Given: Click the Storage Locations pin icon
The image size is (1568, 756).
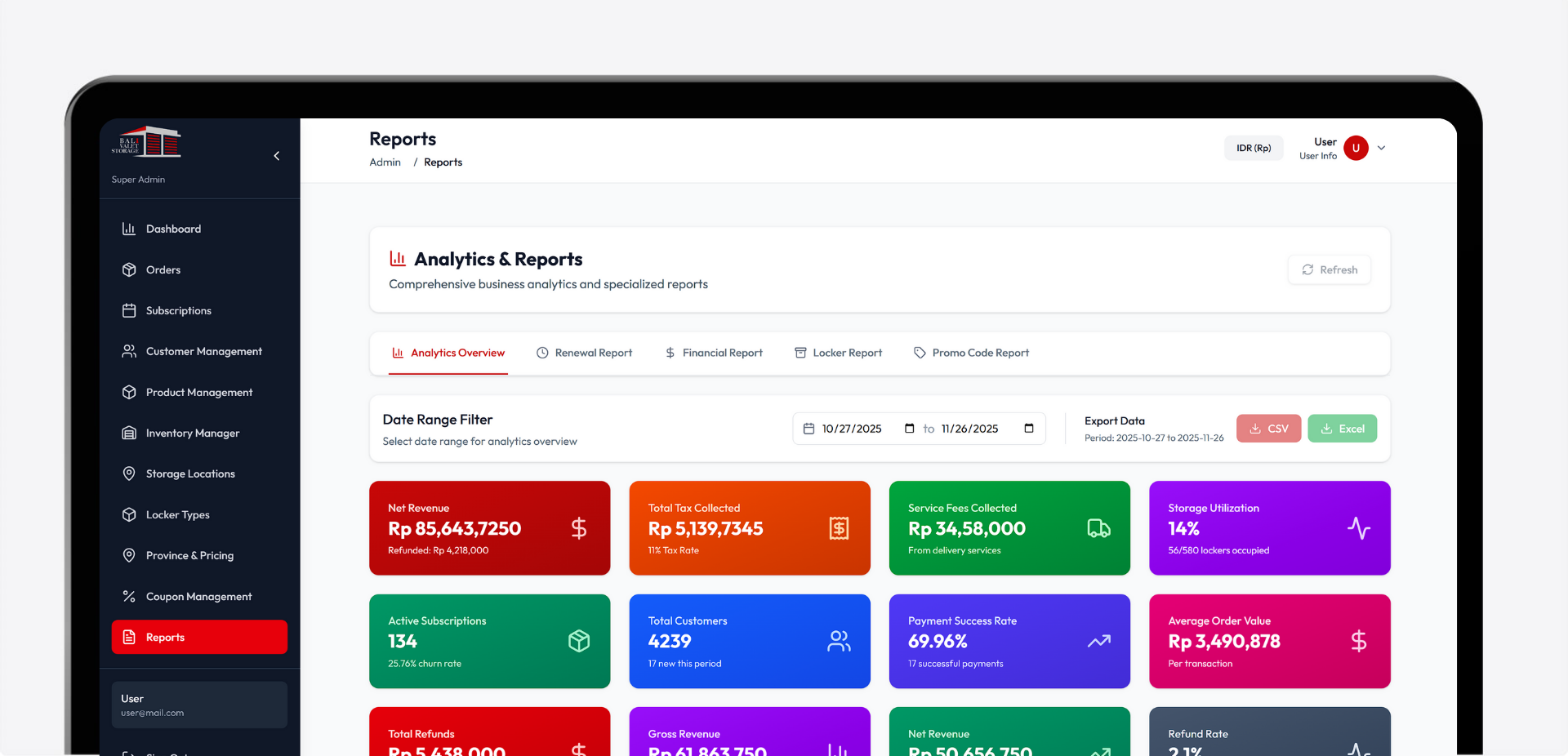Looking at the screenshot, I should tap(129, 474).
